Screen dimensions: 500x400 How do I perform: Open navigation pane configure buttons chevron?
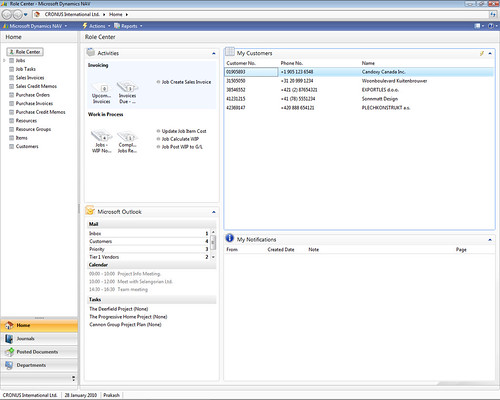[73, 378]
